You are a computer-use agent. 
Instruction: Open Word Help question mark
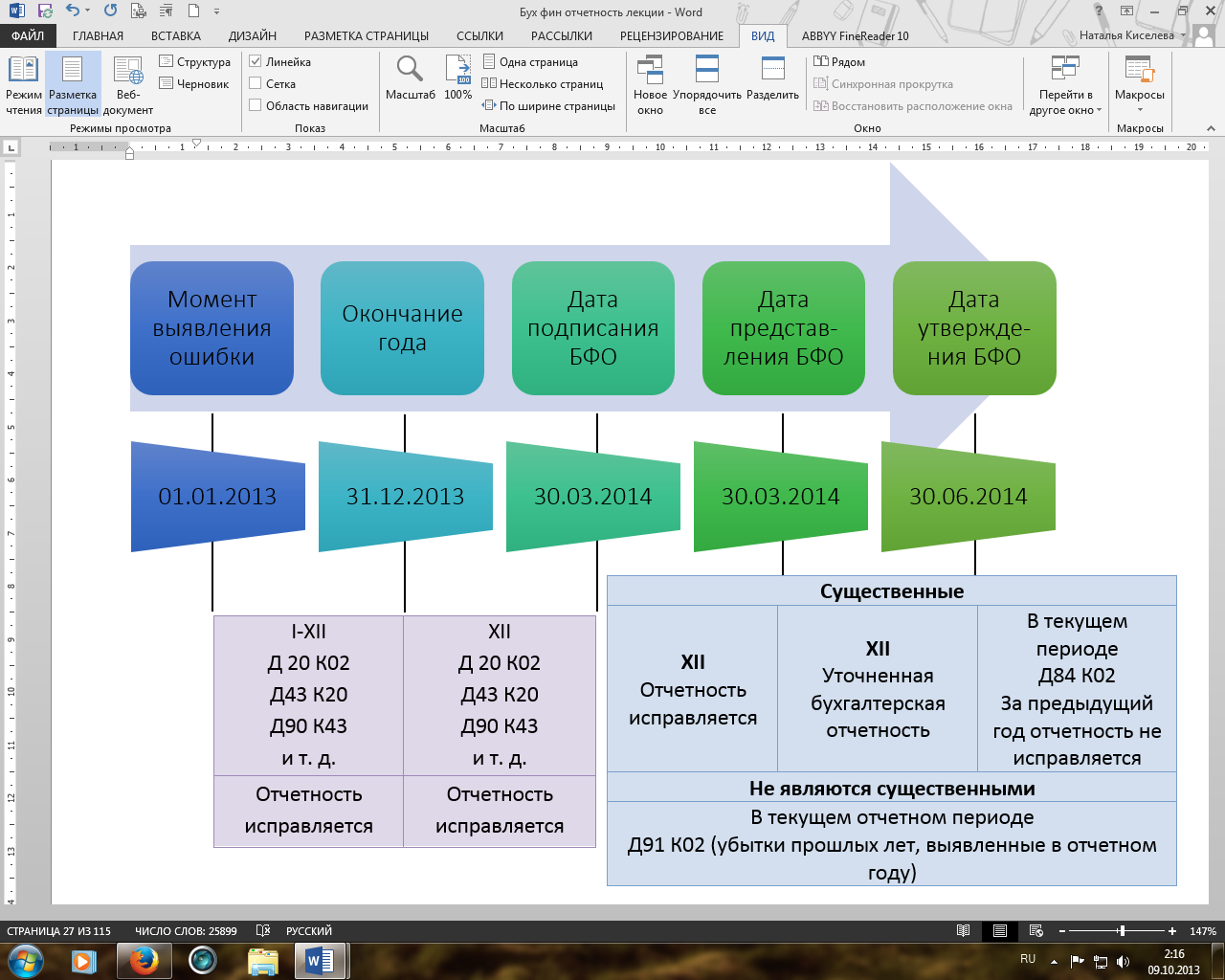tap(1099, 11)
